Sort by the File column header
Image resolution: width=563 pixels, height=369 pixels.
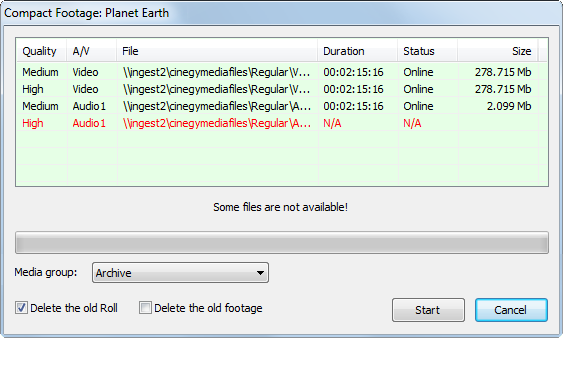point(217,51)
